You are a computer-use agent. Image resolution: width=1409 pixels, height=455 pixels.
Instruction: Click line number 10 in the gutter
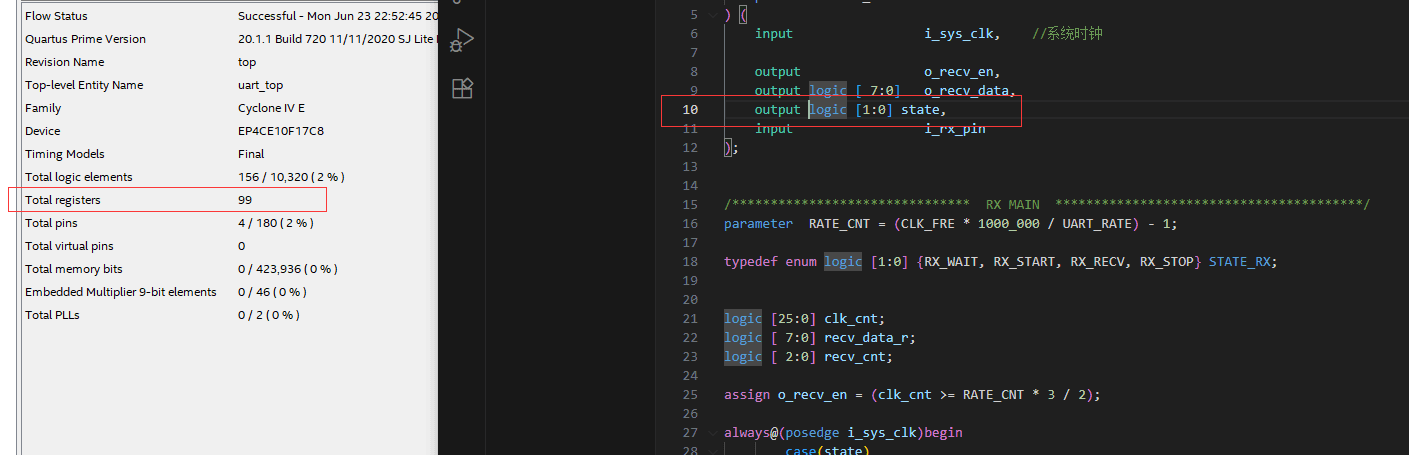point(690,109)
